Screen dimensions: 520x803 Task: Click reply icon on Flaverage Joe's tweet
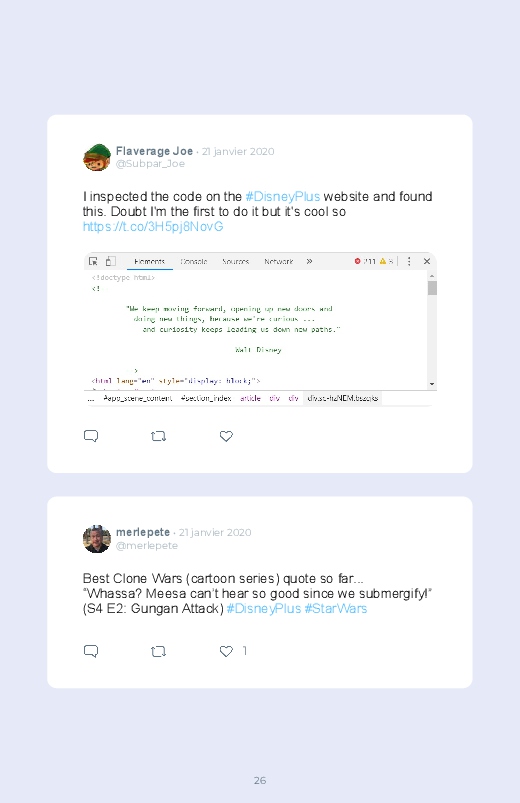pos(91,436)
